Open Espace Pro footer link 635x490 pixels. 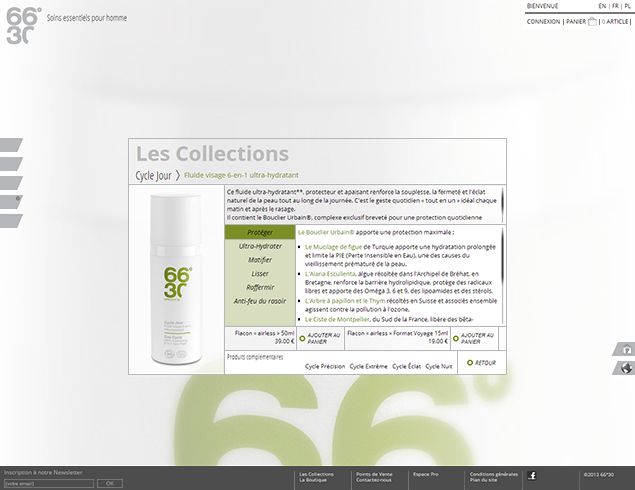[426, 474]
